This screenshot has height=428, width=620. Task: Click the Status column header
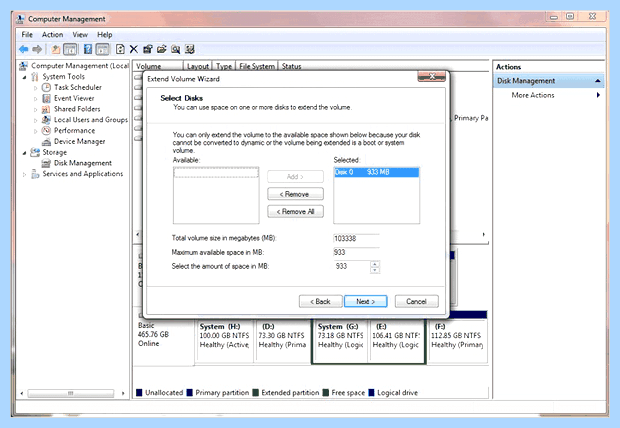(291, 66)
